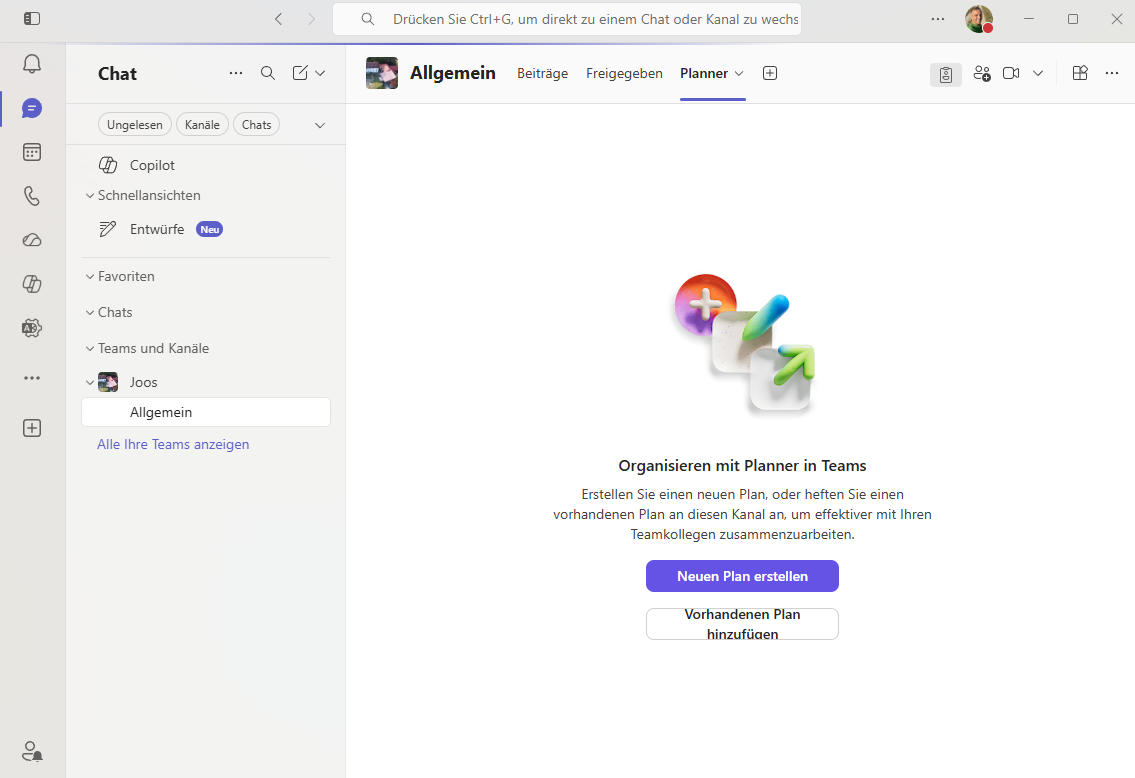Click the search bar at top
The height and width of the screenshot is (778, 1135).
click(567, 19)
